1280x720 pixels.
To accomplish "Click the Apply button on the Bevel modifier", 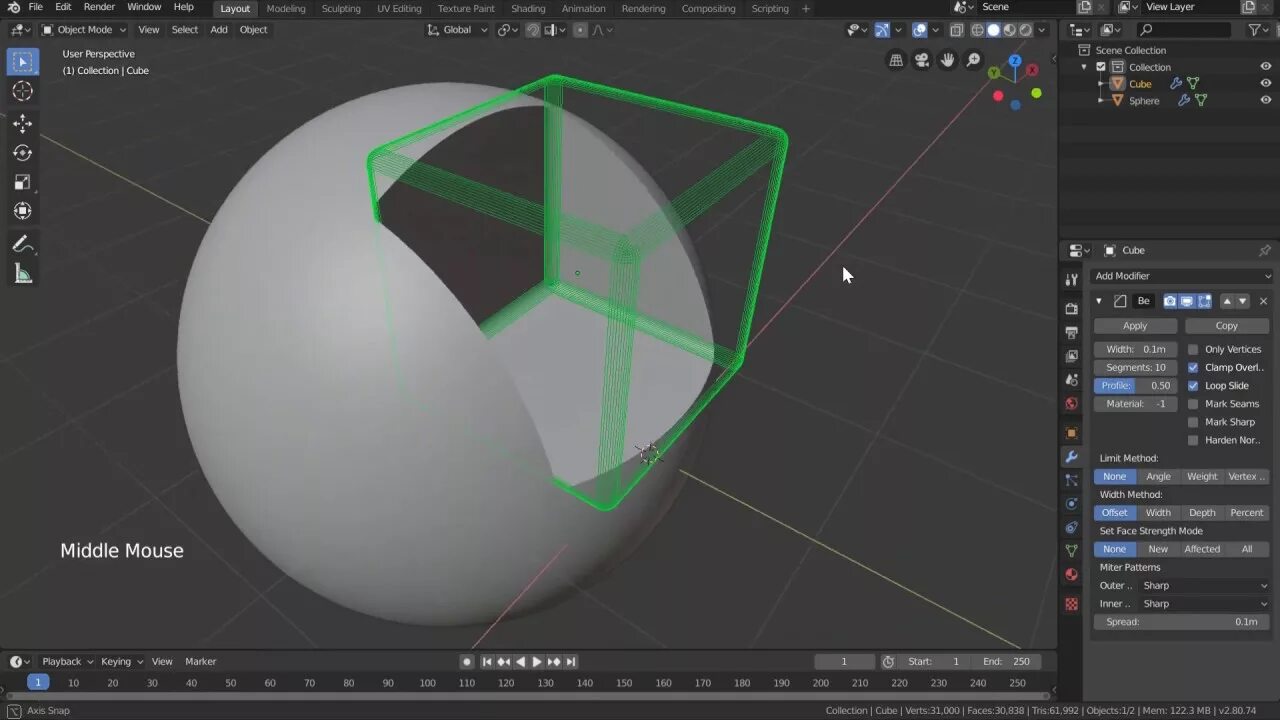I will pyautogui.click(x=1134, y=325).
